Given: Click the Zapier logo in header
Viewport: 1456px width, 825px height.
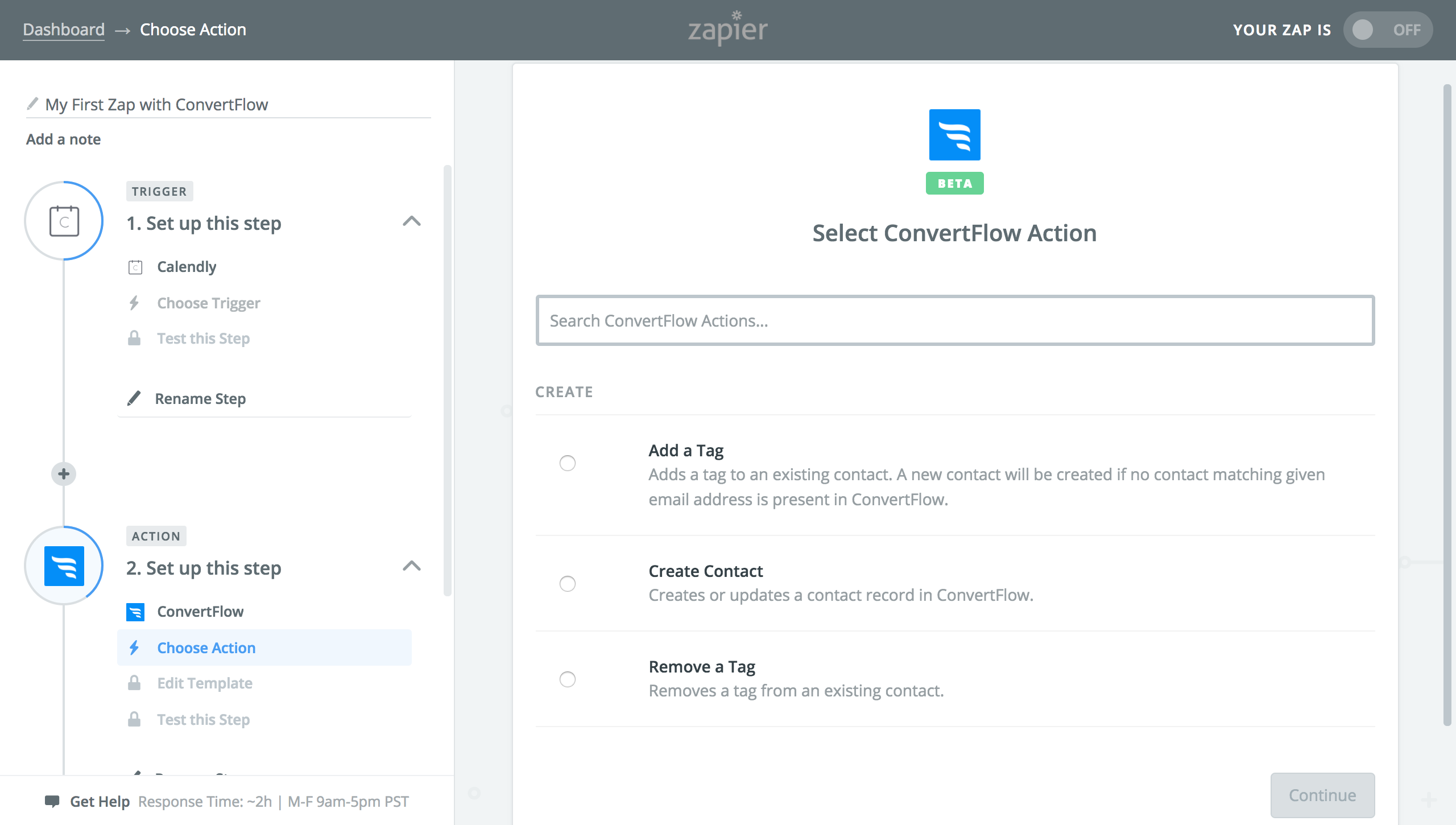Looking at the screenshot, I should 727,28.
